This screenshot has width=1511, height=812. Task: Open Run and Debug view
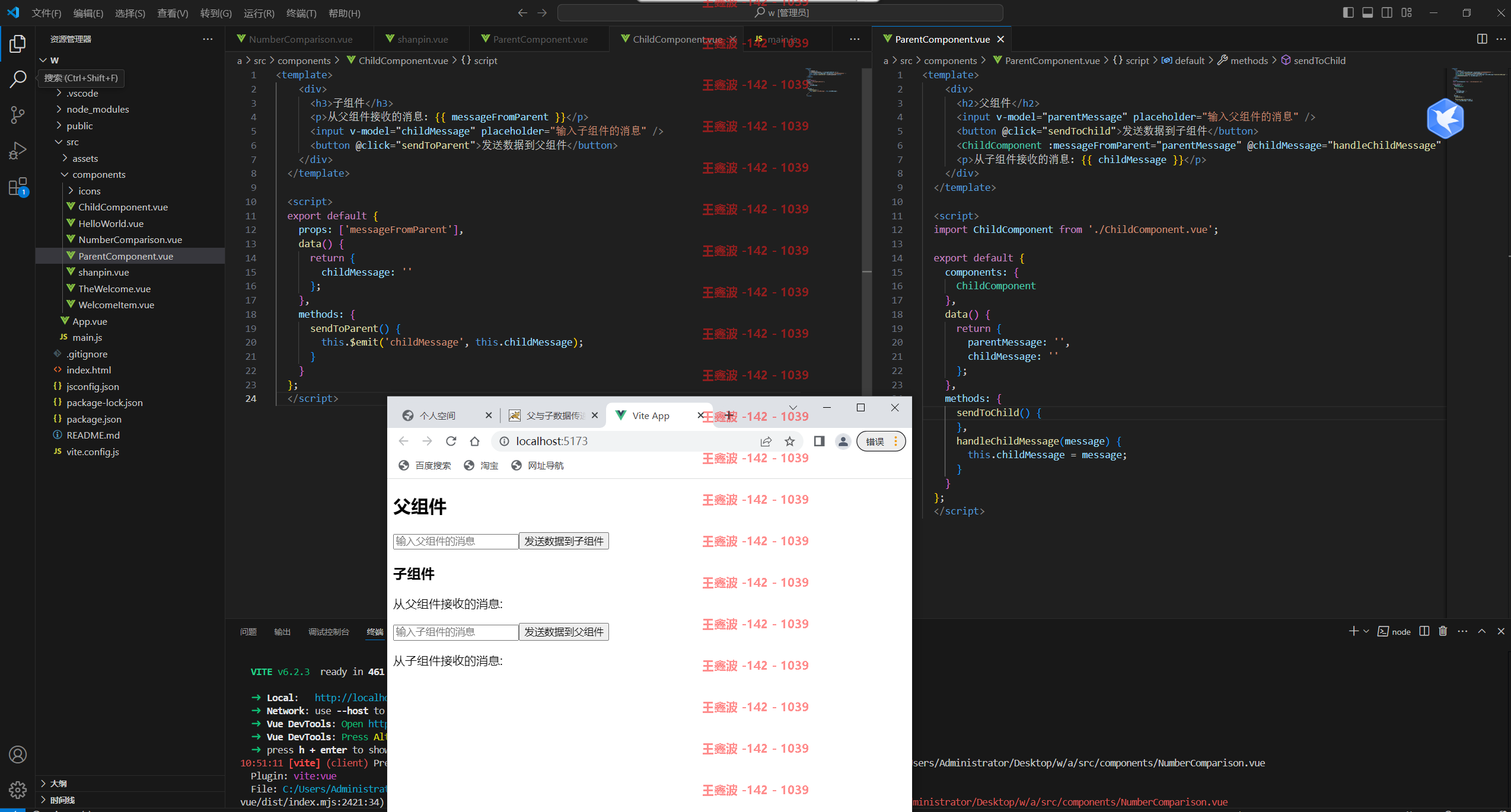click(x=18, y=151)
